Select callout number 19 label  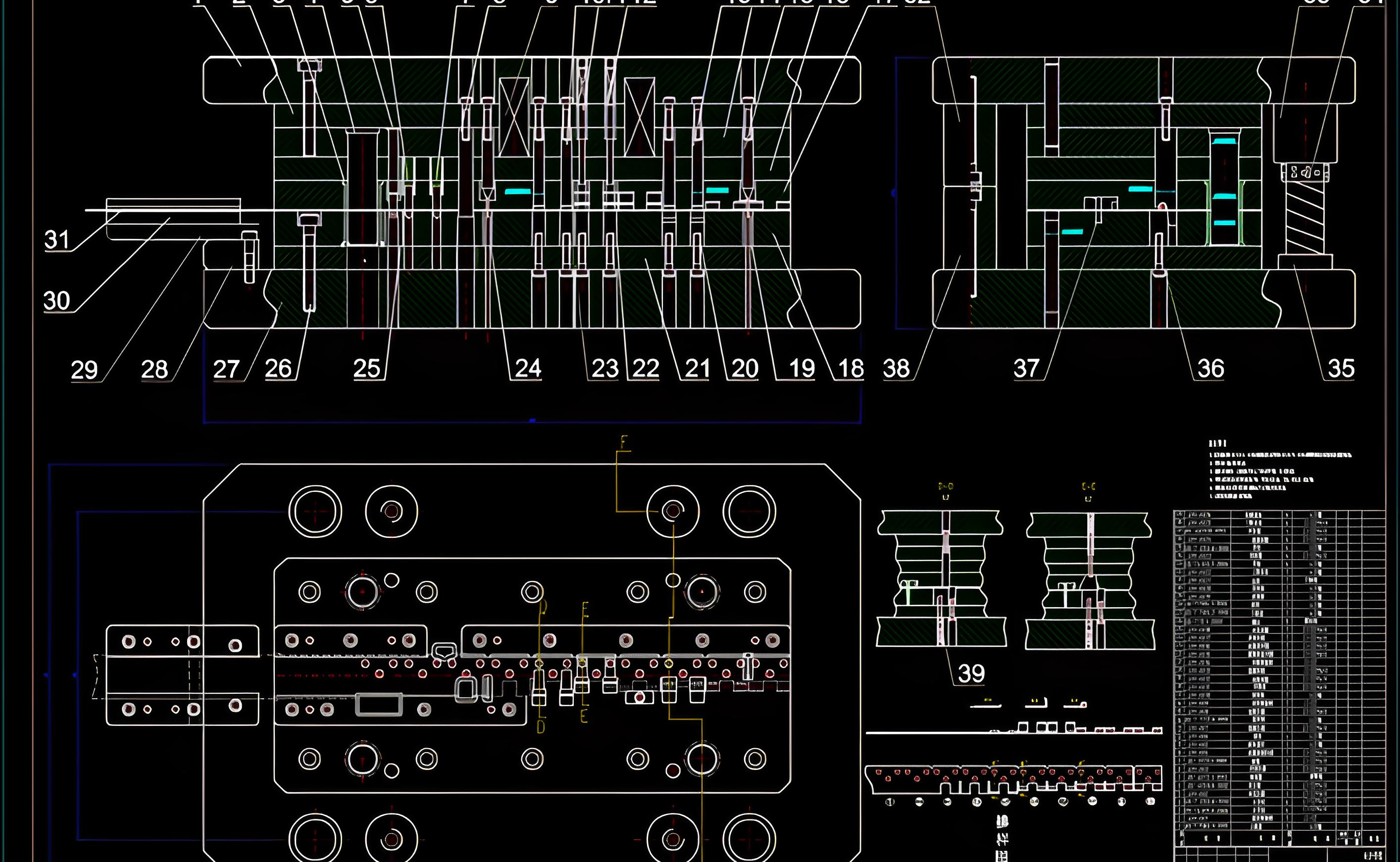(x=802, y=369)
